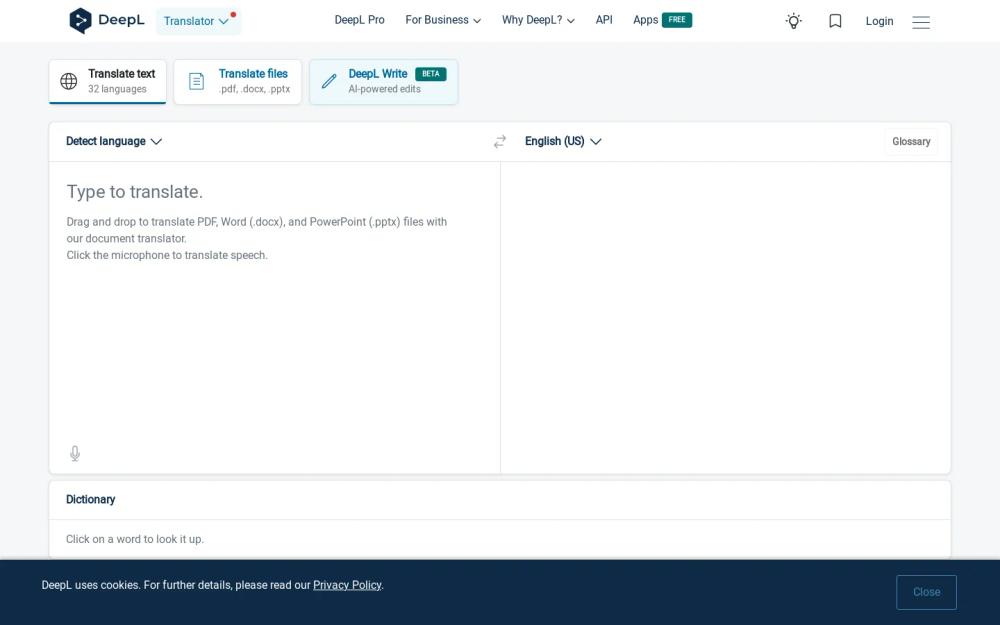Open the Glossary button
1000x625 pixels.
point(911,142)
